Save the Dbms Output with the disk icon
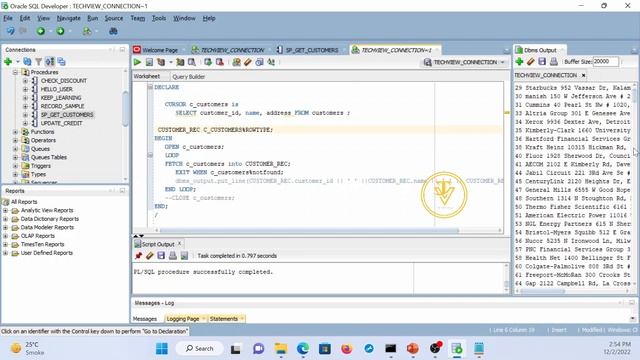The width and height of the screenshot is (640, 360). click(542, 62)
